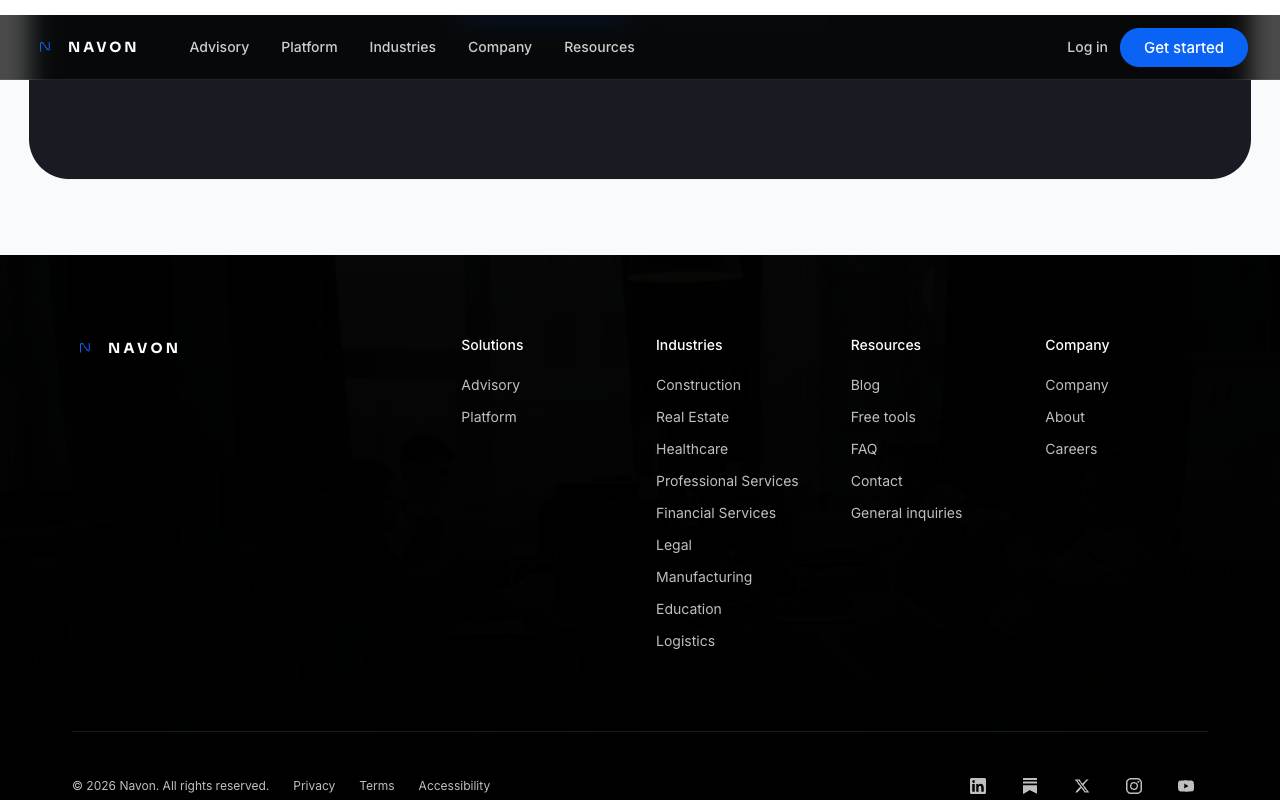
Task: Click the Log in link
Action: [1087, 47]
